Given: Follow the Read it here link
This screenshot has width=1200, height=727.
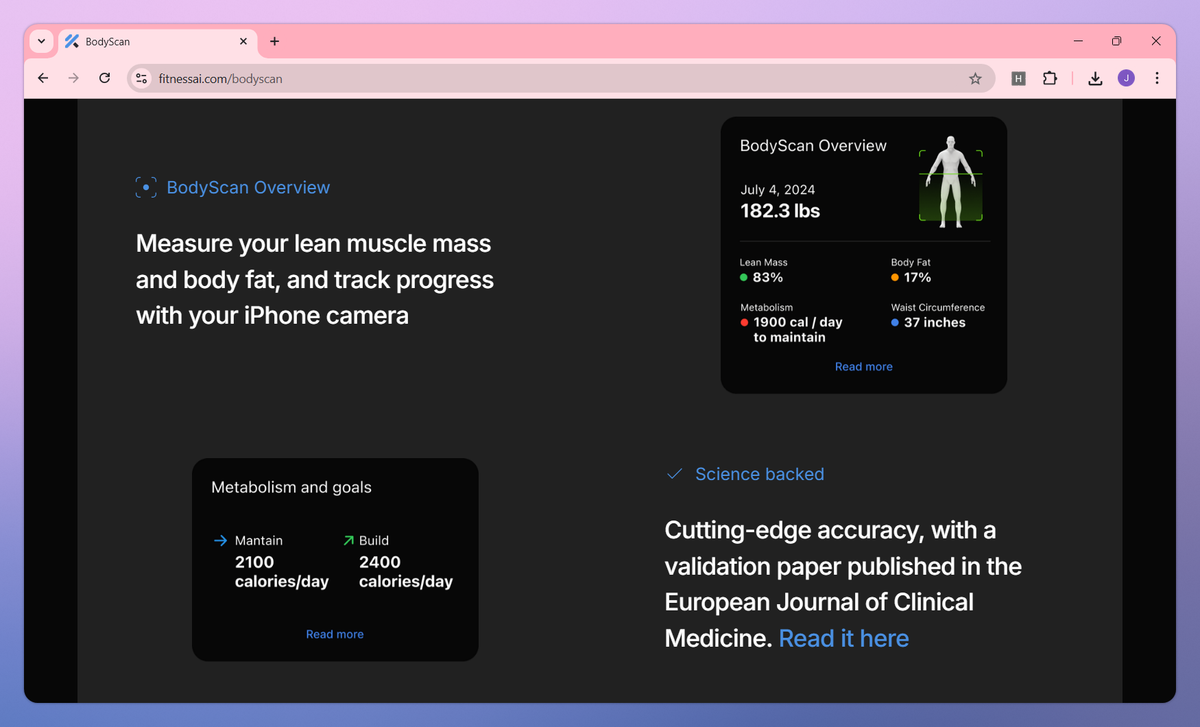Looking at the screenshot, I should click(843, 638).
